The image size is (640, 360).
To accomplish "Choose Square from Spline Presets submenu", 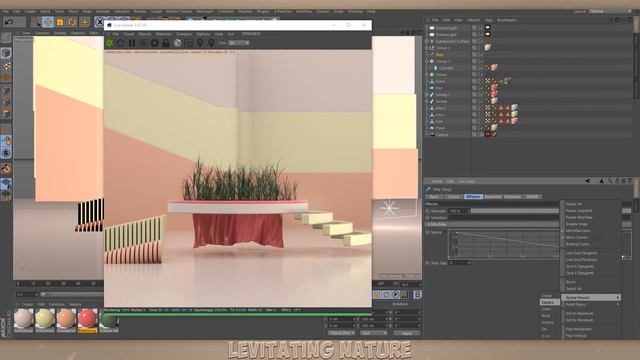I will (x=549, y=302).
